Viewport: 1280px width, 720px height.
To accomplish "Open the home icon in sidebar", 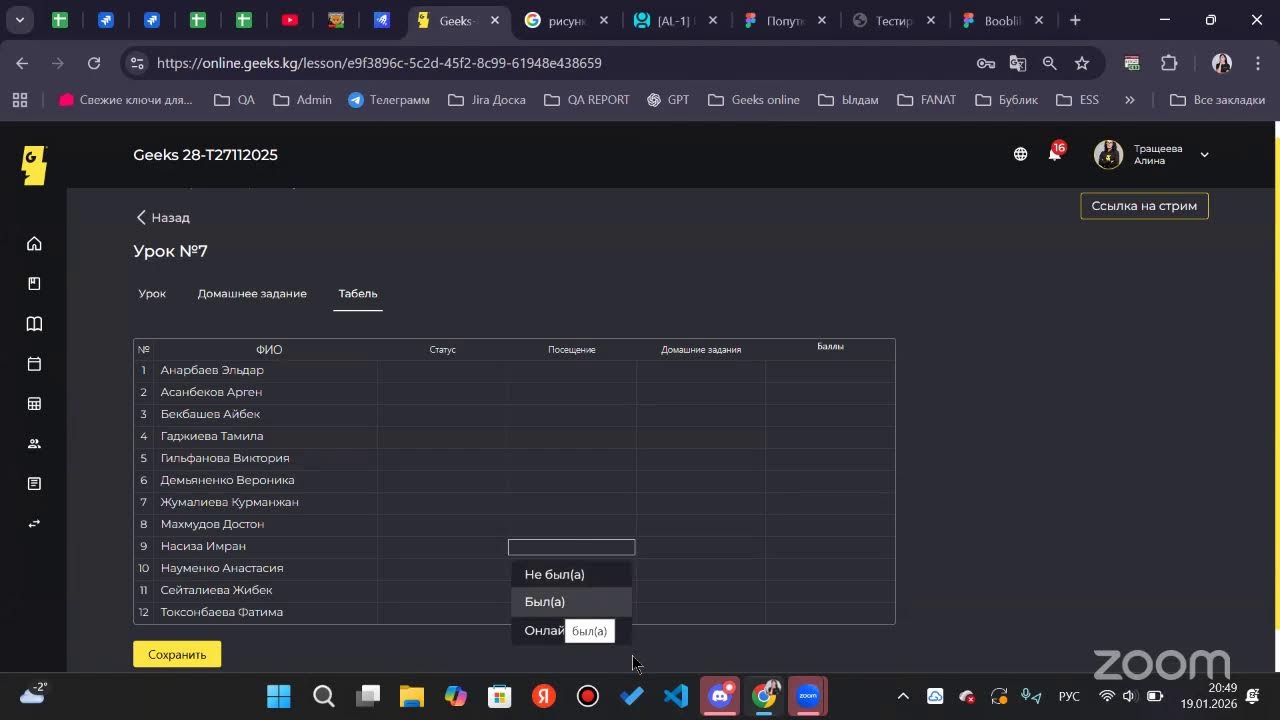I will click(x=34, y=244).
